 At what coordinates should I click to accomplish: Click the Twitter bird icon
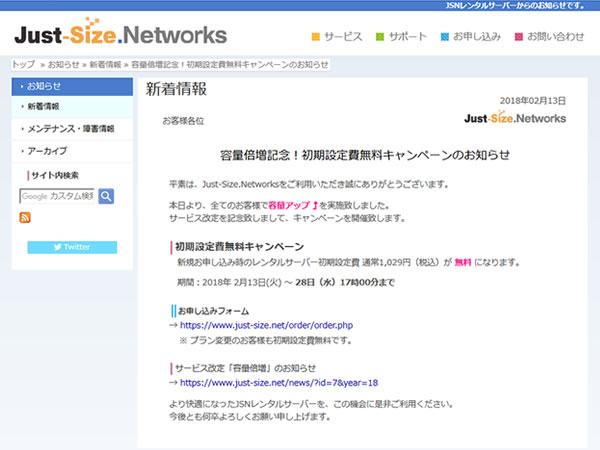[x=58, y=247]
